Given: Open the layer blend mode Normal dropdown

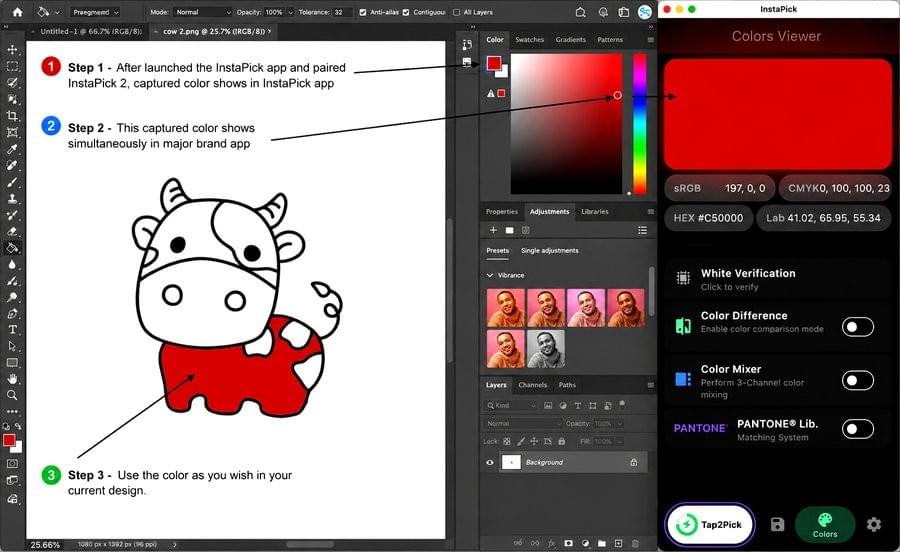Looking at the screenshot, I should (522, 423).
